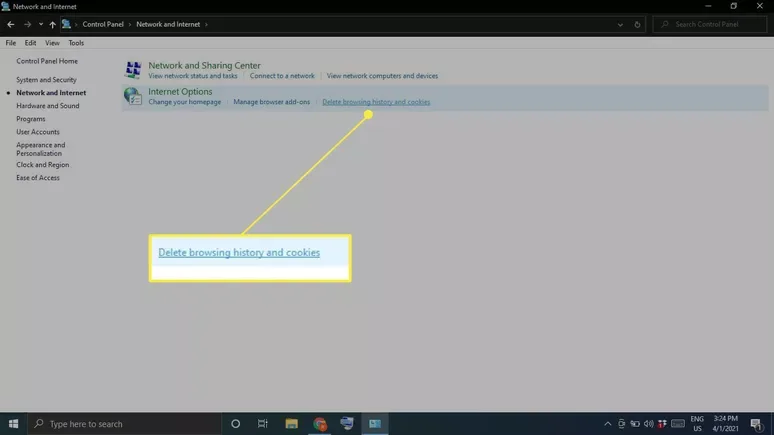
Task: Go up one level arrow
Action: point(52,24)
